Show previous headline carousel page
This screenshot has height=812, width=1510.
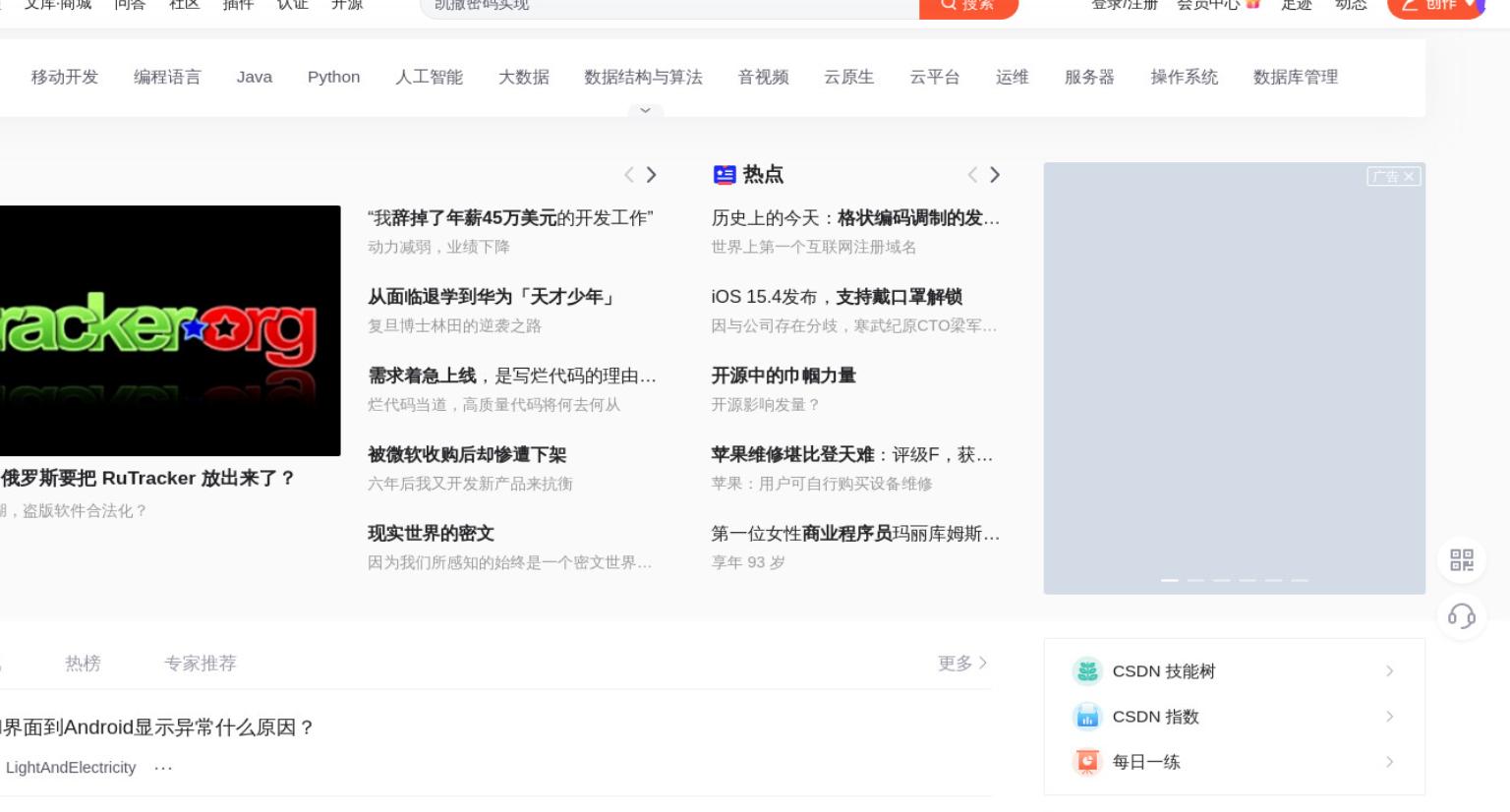click(x=629, y=175)
